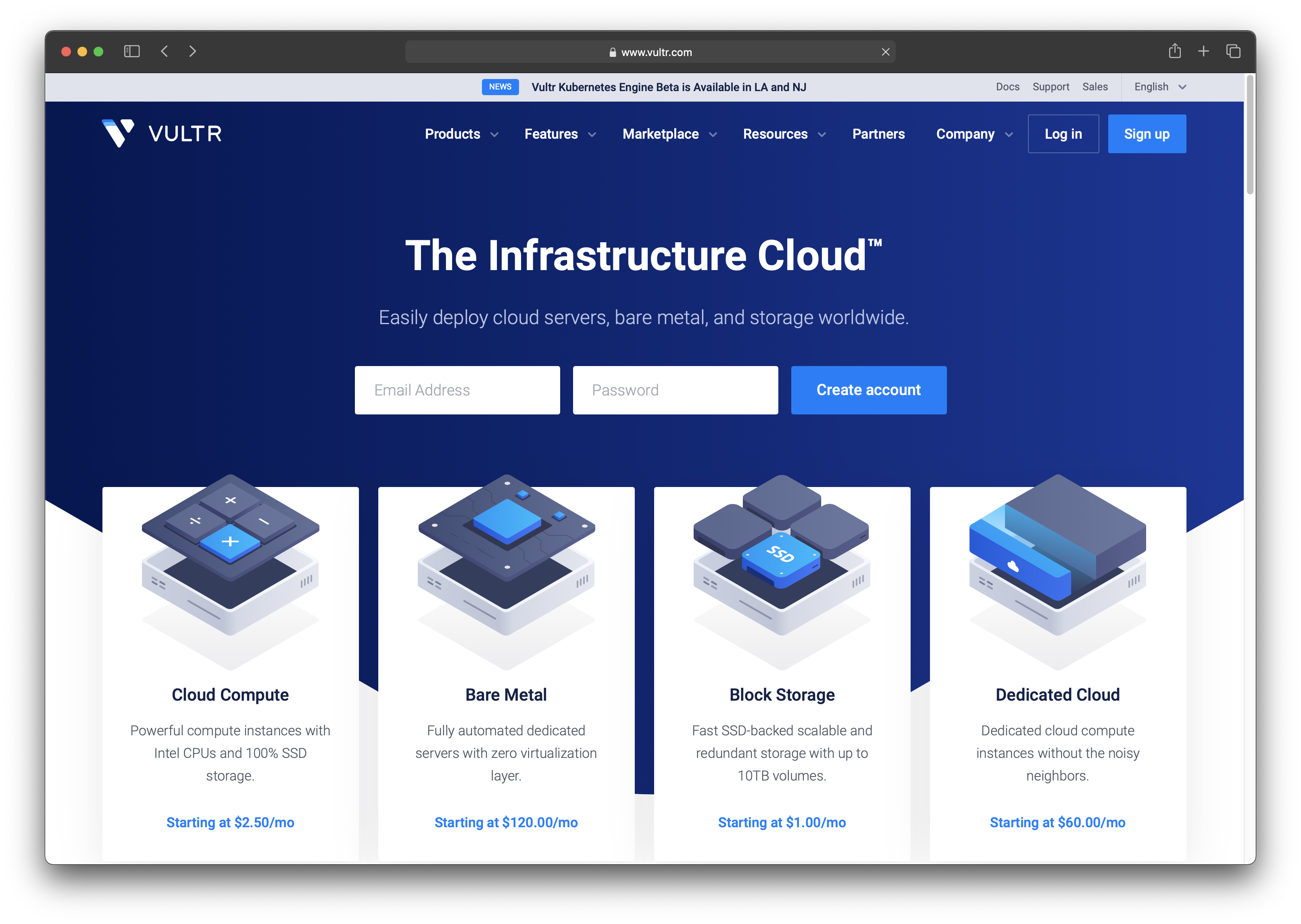The width and height of the screenshot is (1301, 924).
Task: Stop loading with the X icon
Action: click(885, 52)
